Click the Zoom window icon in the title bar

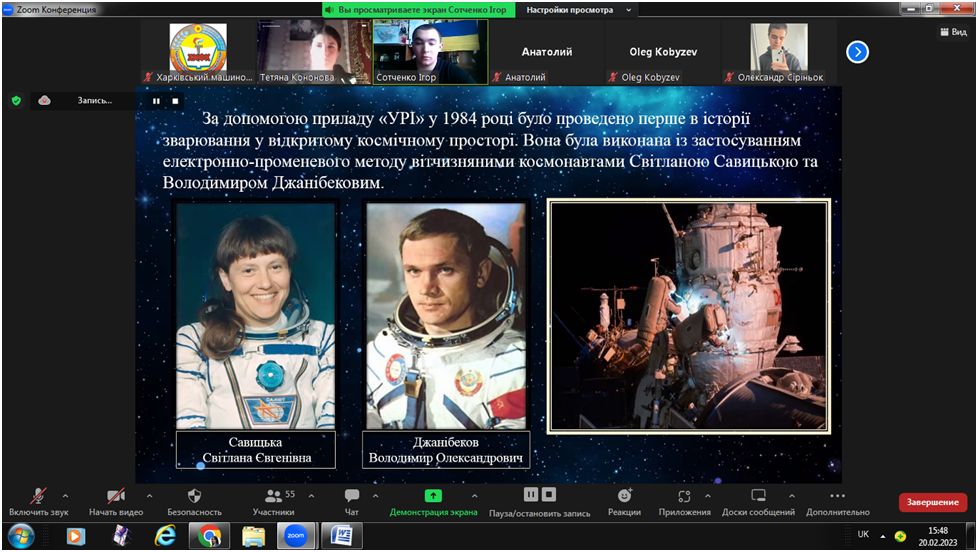8,9
